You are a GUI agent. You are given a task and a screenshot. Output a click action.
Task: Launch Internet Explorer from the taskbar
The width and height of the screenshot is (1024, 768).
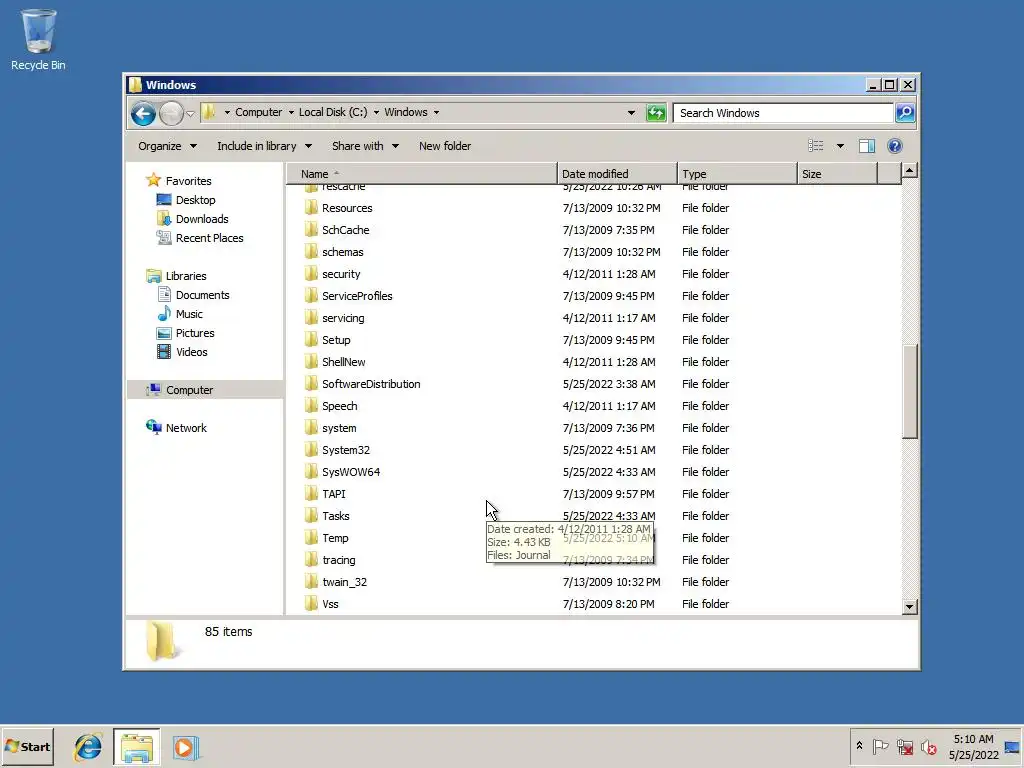pyautogui.click(x=88, y=747)
